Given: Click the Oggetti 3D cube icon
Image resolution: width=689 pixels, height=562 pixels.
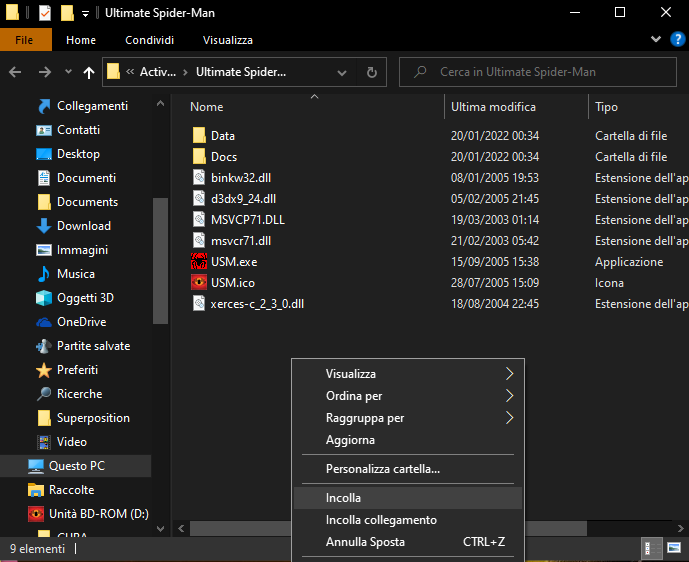Looking at the screenshot, I should click(x=44, y=298).
